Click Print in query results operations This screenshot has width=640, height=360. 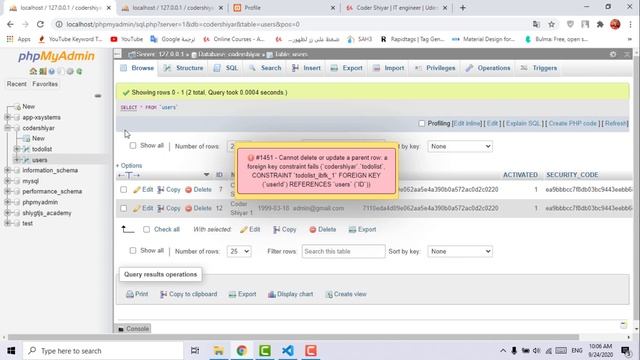137,294
